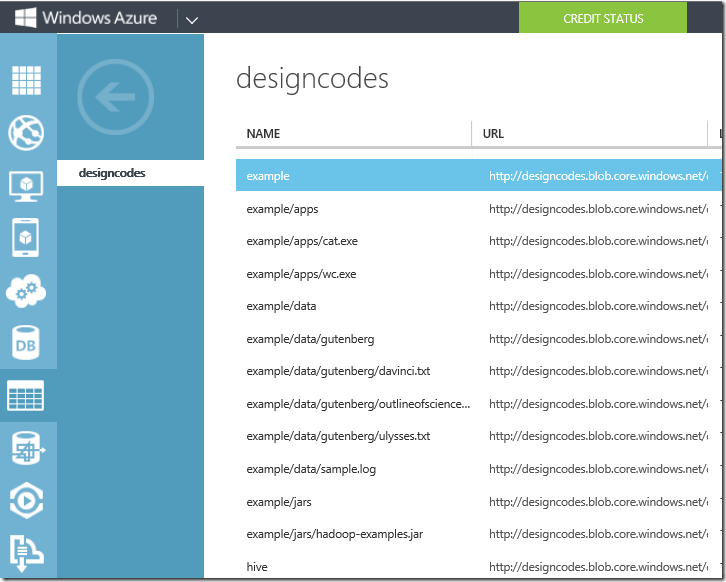726x582 pixels.
Task: Open HDInsight database-arrow icon in sidebar
Action: [26, 448]
